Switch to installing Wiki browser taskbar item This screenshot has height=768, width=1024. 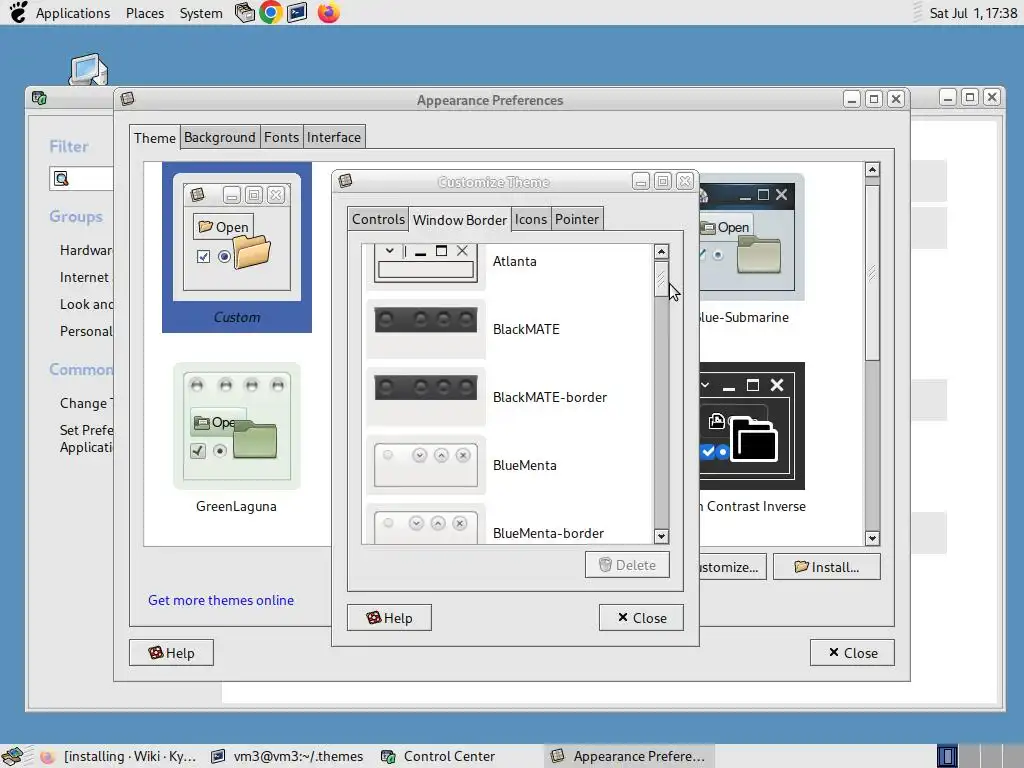pos(119,756)
